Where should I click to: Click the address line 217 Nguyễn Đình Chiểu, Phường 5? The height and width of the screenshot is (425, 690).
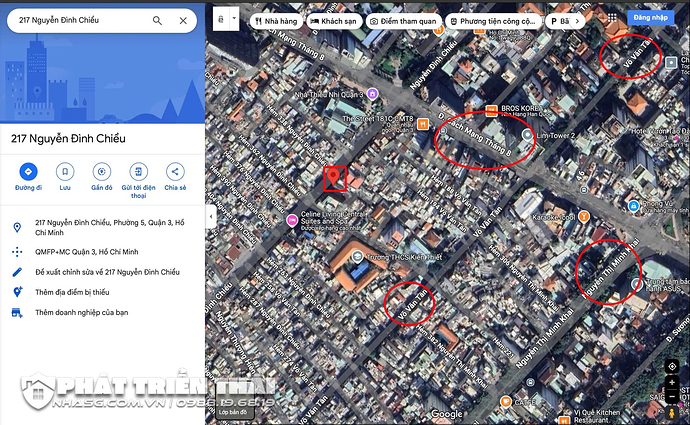coord(110,227)
